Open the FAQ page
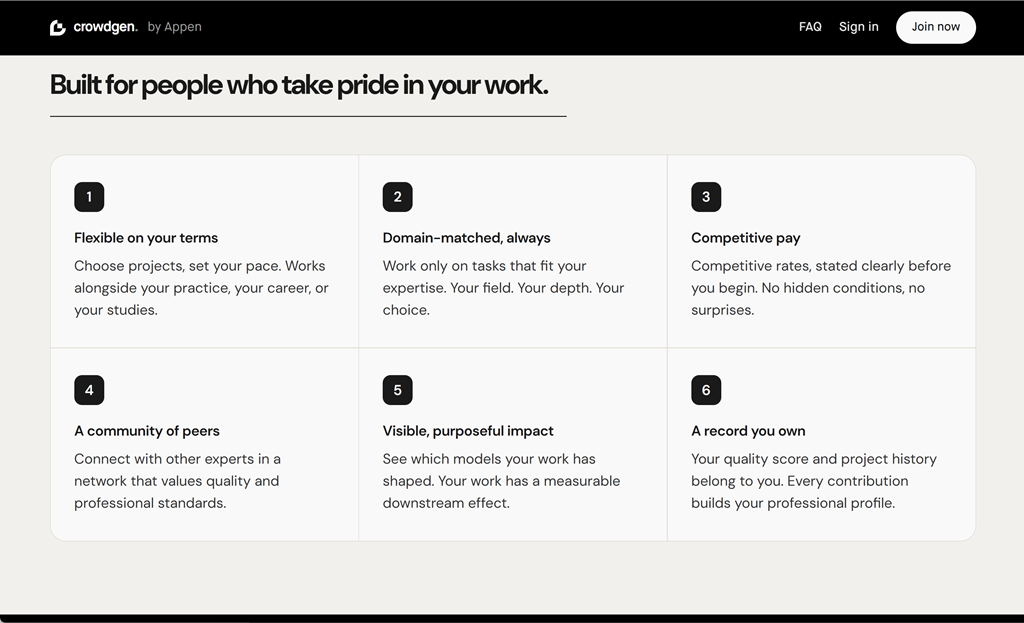Viewport: 1024px width, 623px height. coord(810,27)
